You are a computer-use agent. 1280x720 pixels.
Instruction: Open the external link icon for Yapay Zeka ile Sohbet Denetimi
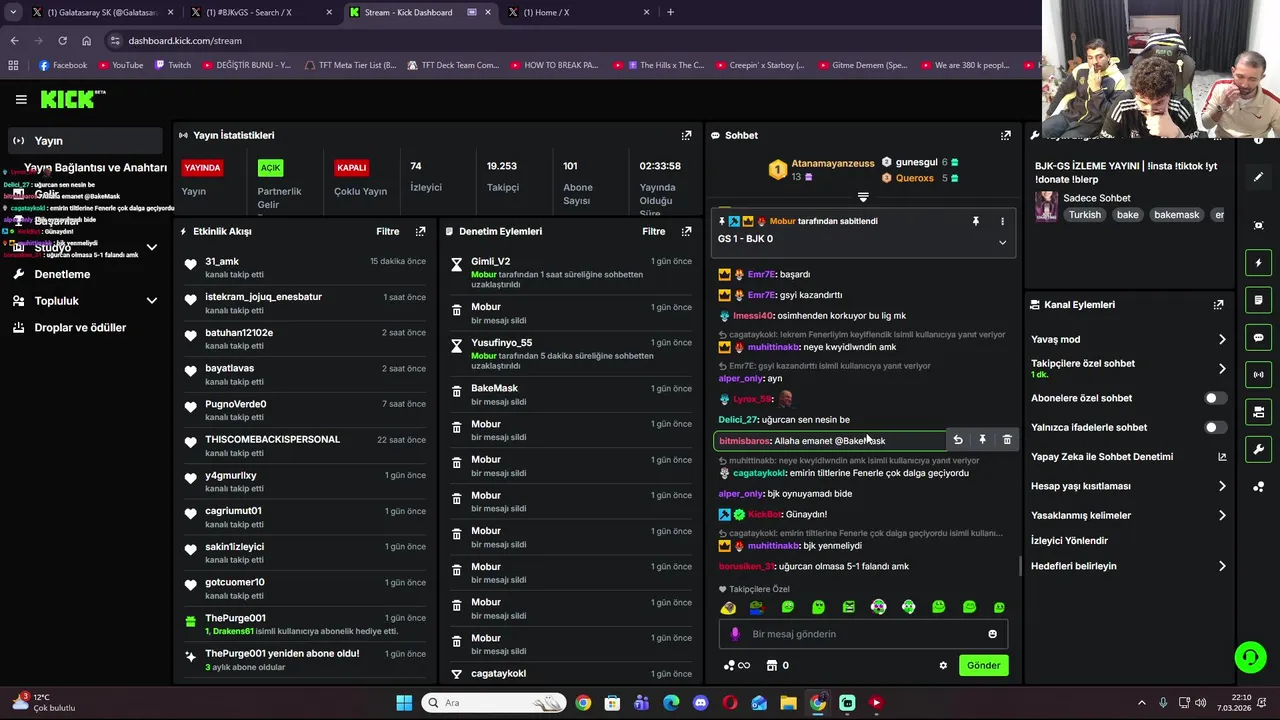coord(1221,457)
